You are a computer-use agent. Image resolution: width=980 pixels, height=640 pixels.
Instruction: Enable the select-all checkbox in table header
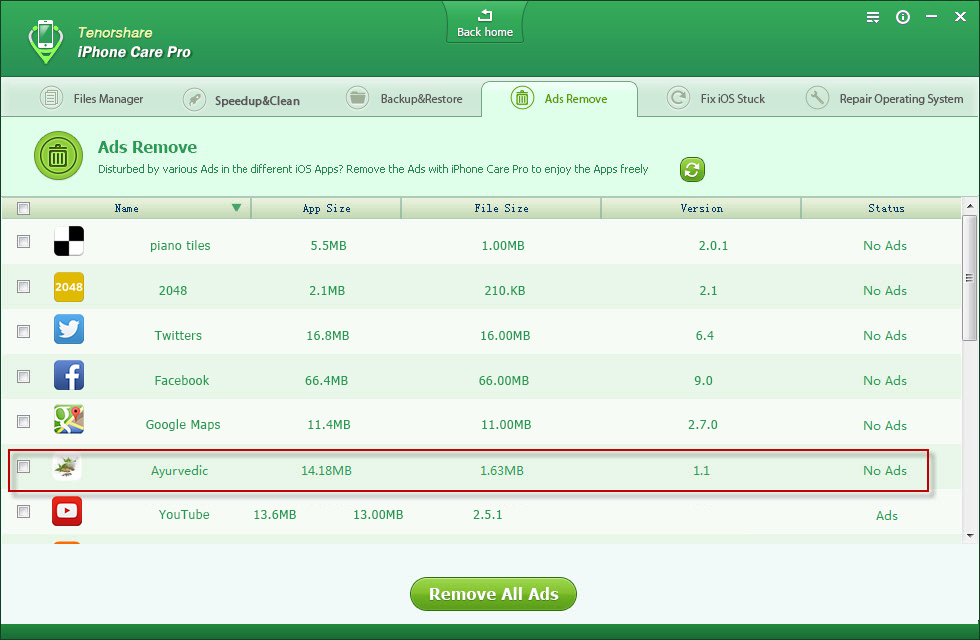(x=24, y=208)
